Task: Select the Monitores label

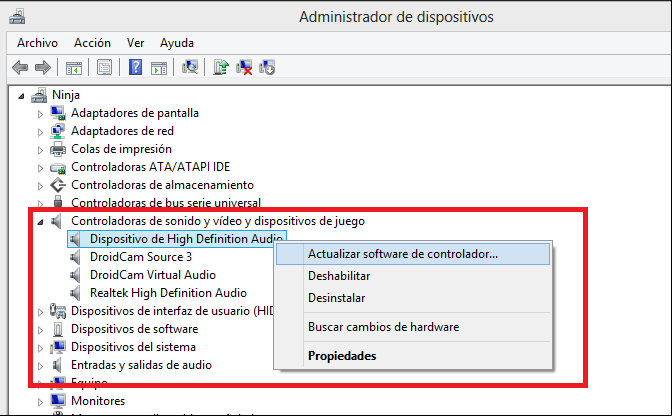Action: pos(98,401)
